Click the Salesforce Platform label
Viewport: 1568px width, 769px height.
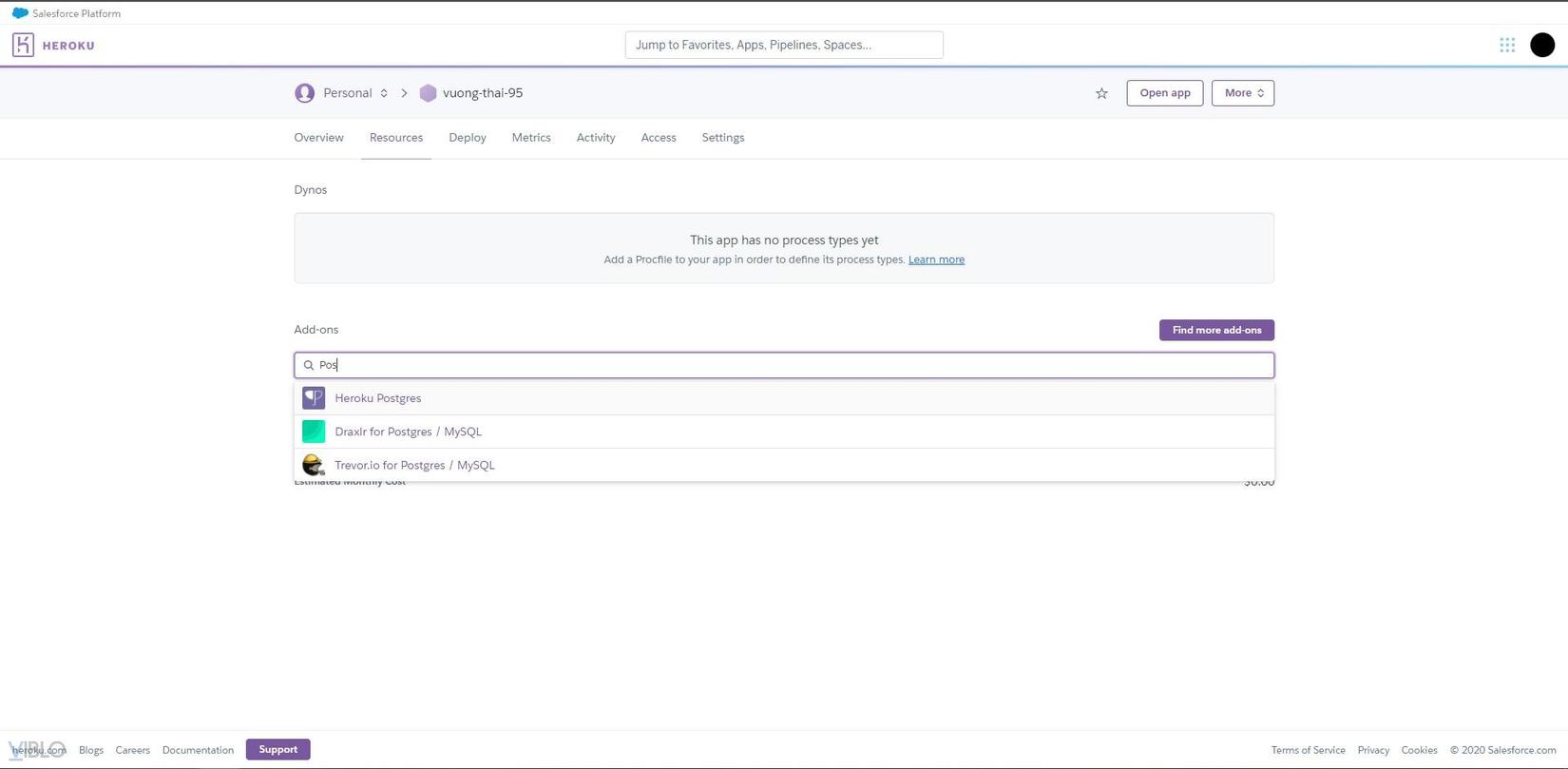click(76, 13)
